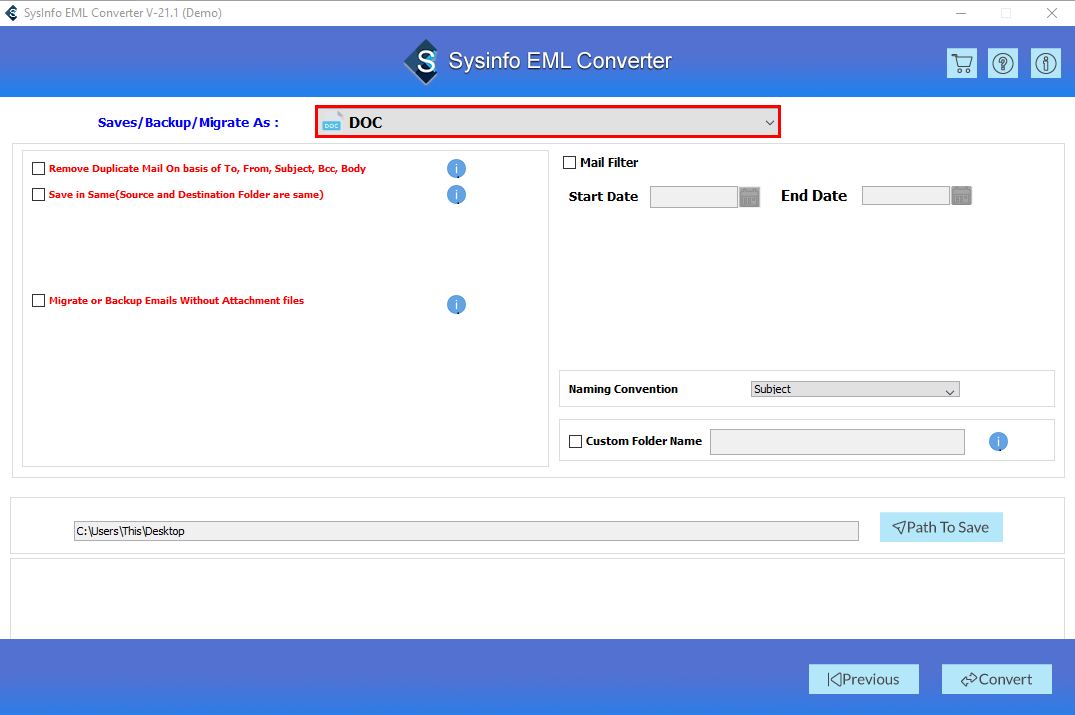
Task: Enable Remove Duplicate Mail checkbox
Action: [x=39, y=168]
